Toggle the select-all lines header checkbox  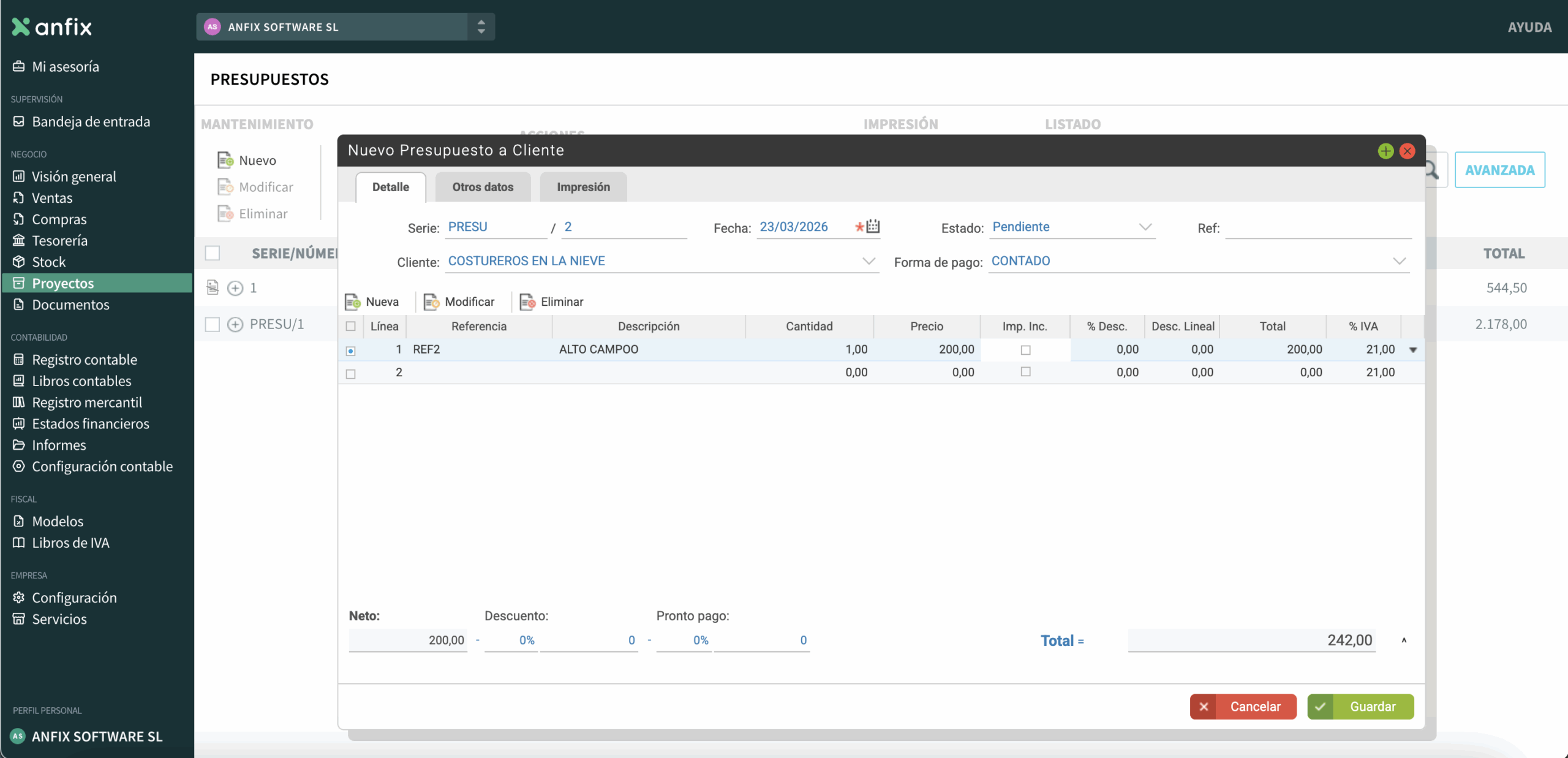pyautogui.click(x=351, y=327)
